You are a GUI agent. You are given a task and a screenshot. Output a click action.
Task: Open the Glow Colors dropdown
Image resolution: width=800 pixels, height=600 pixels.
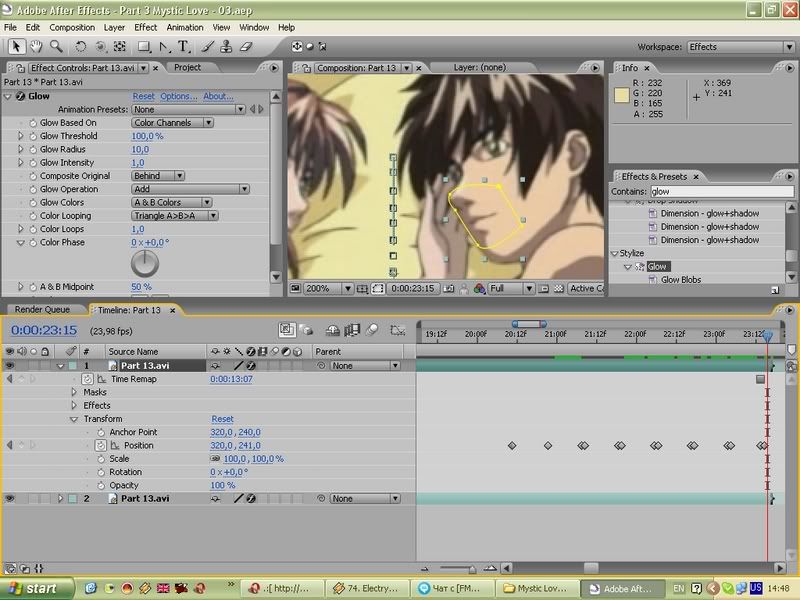click(171, 203)
